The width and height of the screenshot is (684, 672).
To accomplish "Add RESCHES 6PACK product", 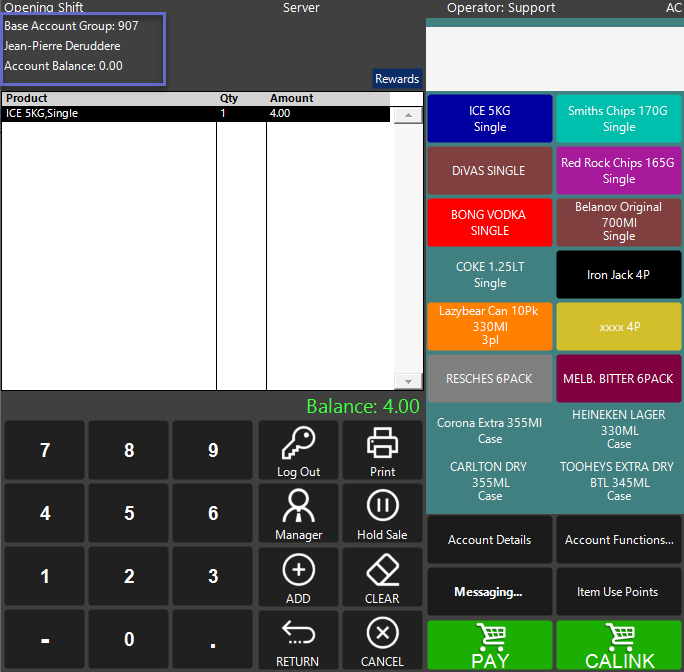I will [x=490, y=378].
